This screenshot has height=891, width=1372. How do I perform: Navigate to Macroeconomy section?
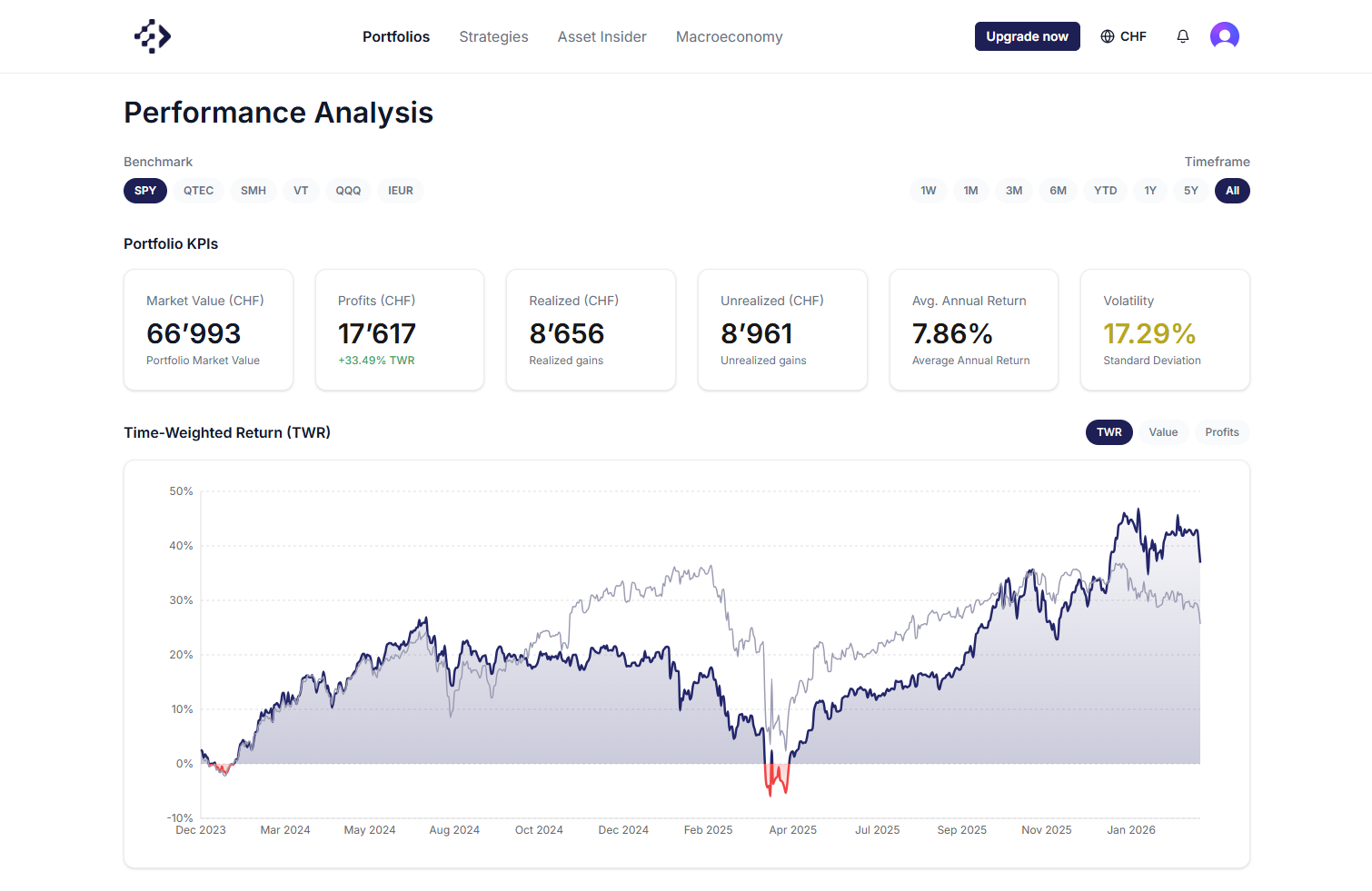point(729,36)
